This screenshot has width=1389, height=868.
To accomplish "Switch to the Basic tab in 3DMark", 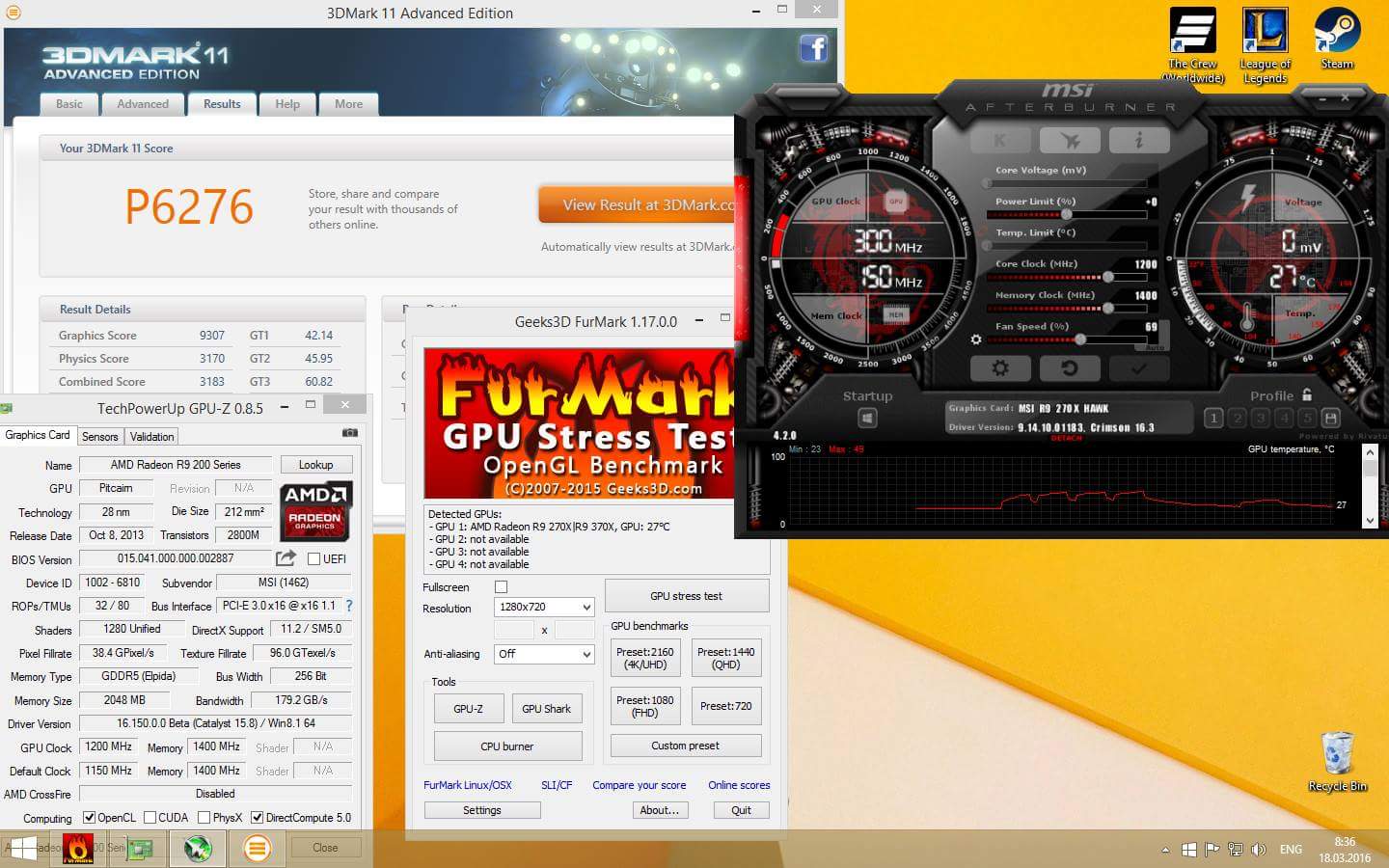I will pyautogui.click(x=69, y=104).
